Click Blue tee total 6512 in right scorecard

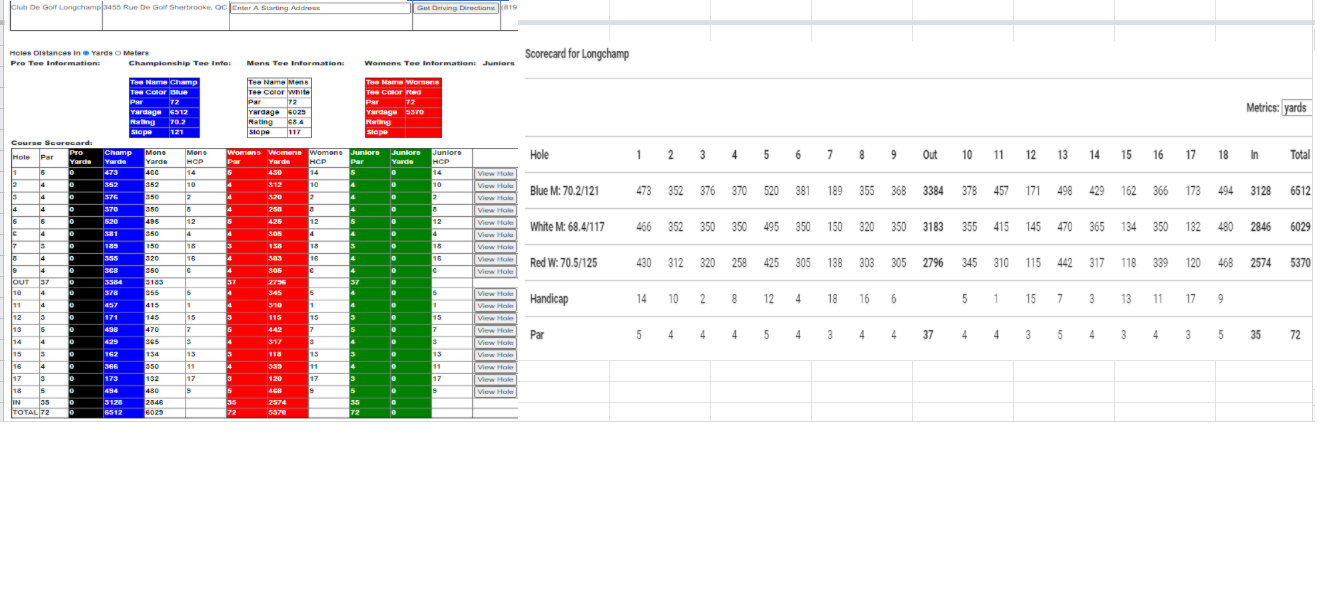coord(1300,190)
